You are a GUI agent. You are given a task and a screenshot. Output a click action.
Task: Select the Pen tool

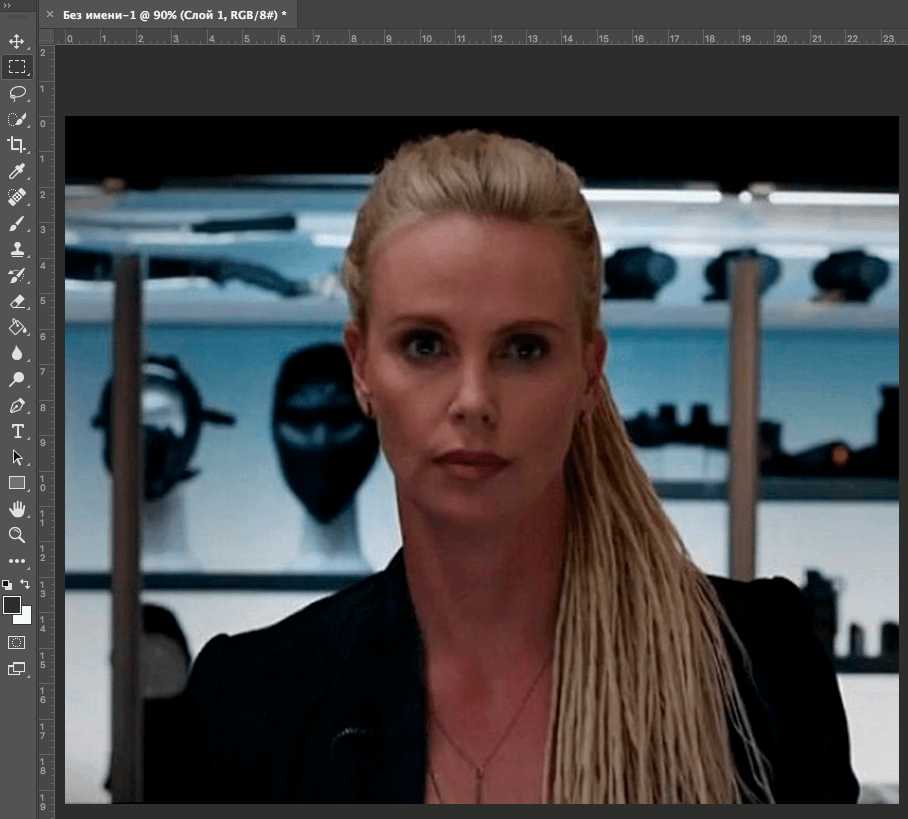pyautogui.click(x=17, y=405)
